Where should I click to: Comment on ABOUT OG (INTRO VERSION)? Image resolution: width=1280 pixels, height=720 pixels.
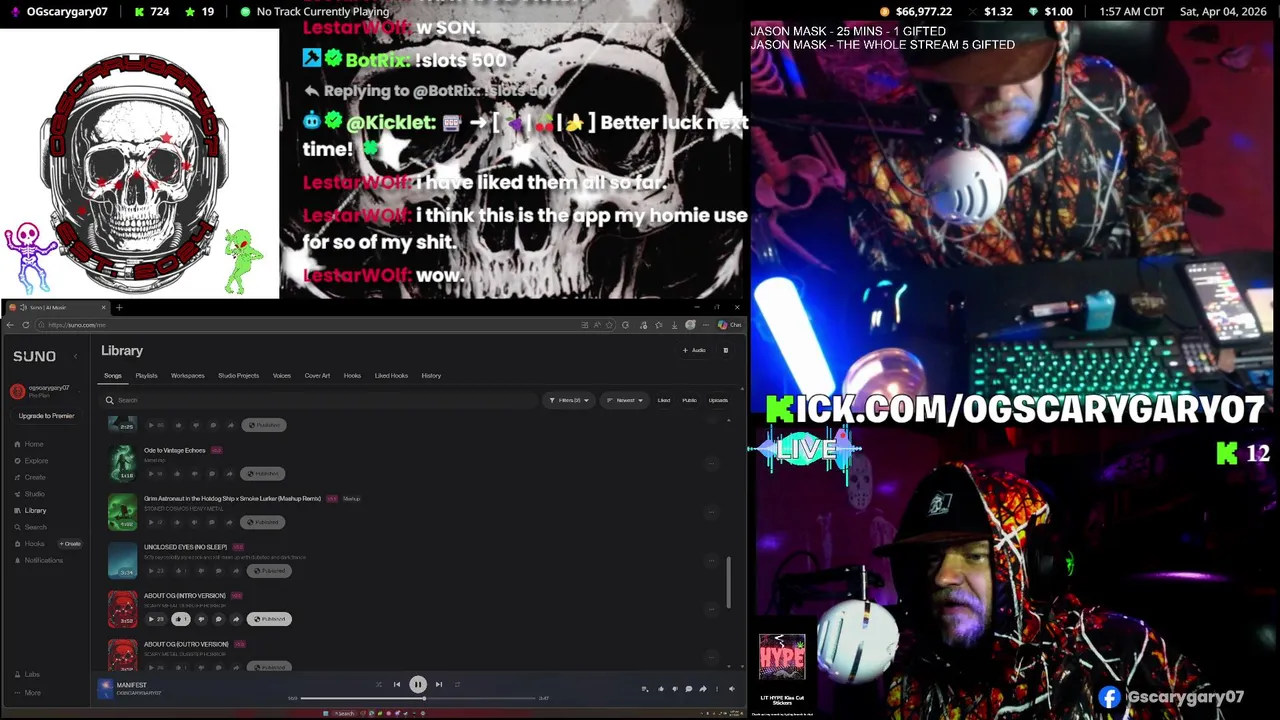[x=218, y=619]
